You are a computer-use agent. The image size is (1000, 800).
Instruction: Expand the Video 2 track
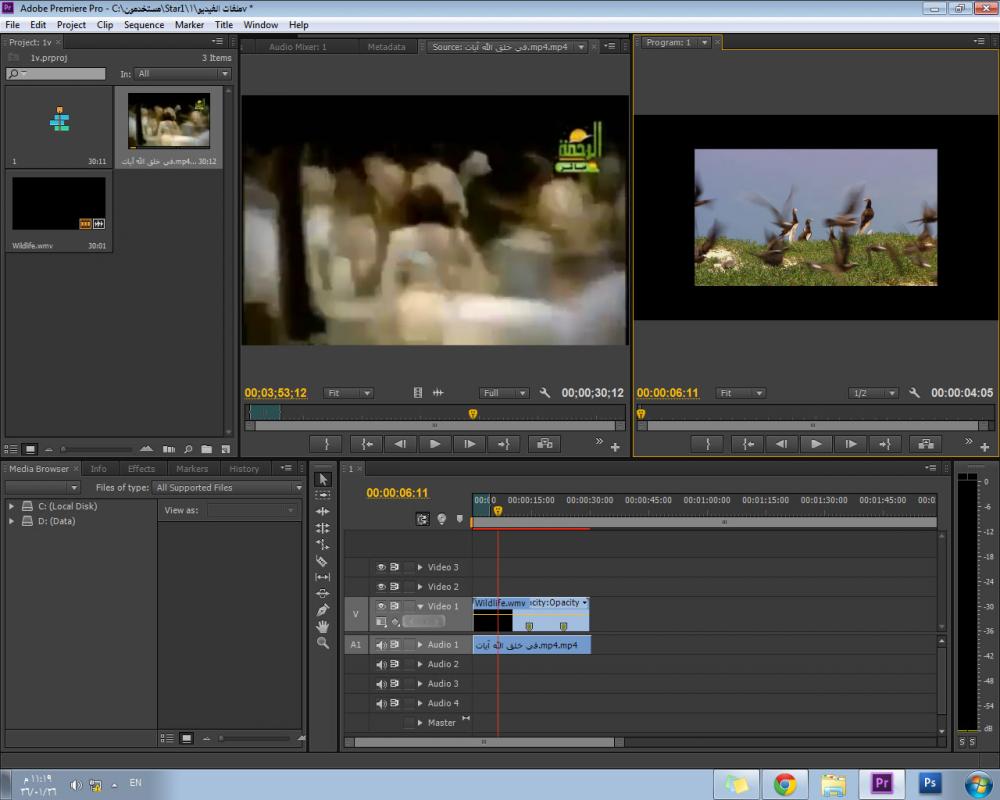tap(420, 587)
